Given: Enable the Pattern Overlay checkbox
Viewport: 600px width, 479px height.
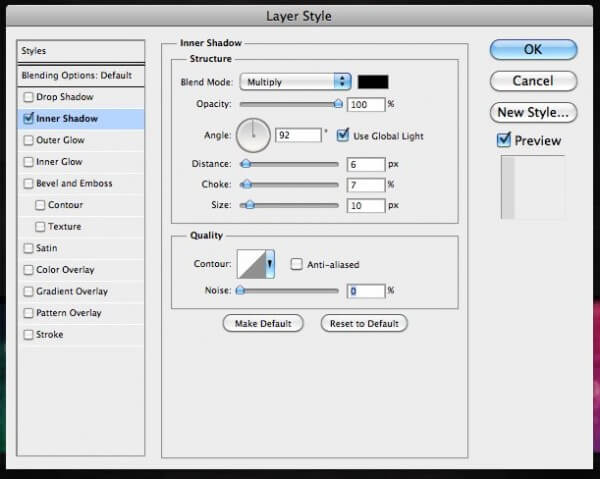Looking at the screenshot, I should coord(28,313).
